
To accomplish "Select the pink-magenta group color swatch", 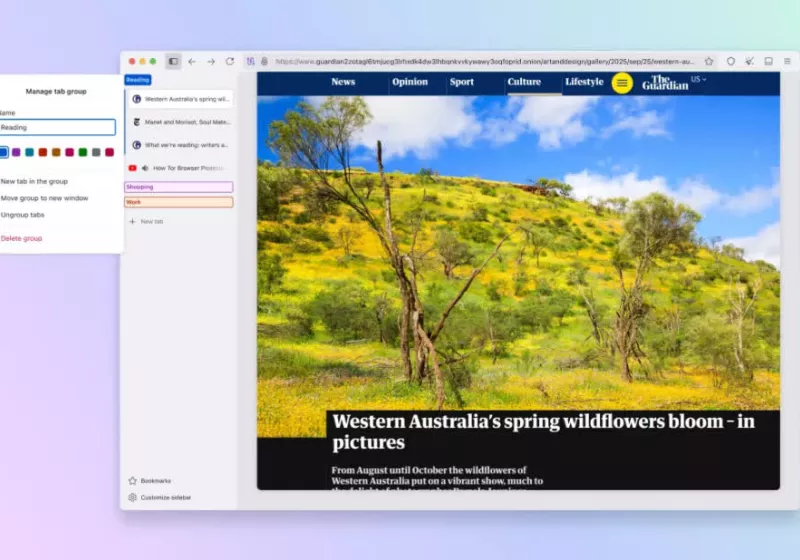I will [69, 152].
